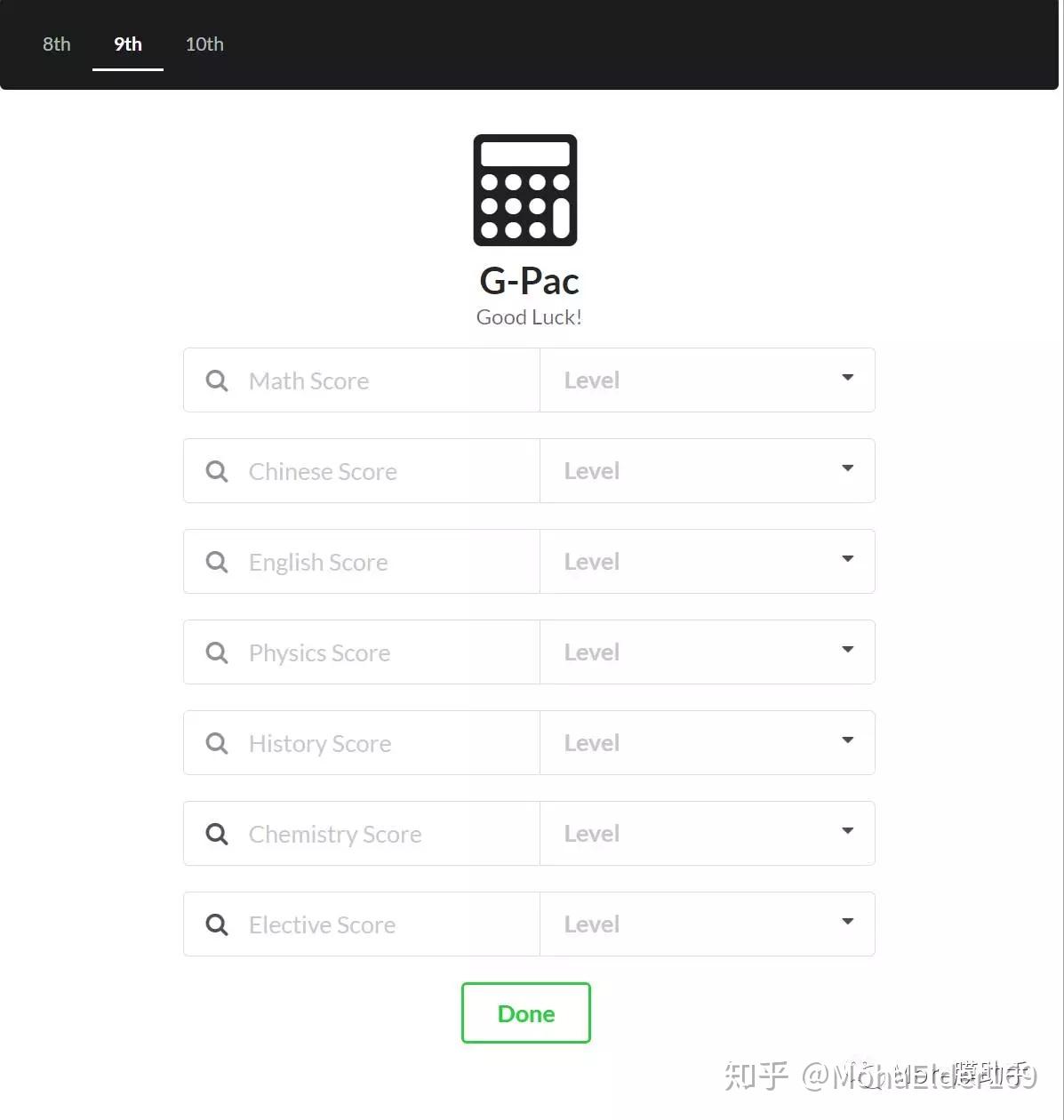The image size is (1064, 1120).
Task: Click the Math Score search icon
Action: [x=217, y=380]
